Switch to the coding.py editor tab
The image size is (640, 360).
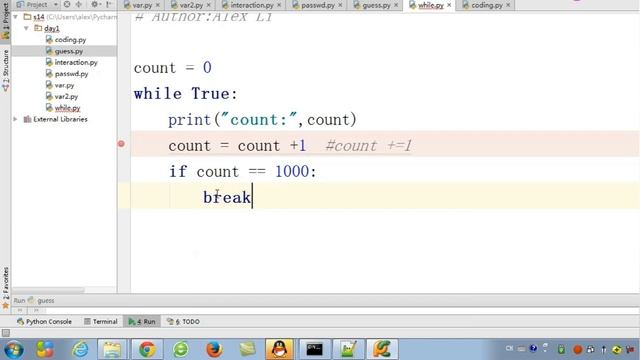point(487,5)
